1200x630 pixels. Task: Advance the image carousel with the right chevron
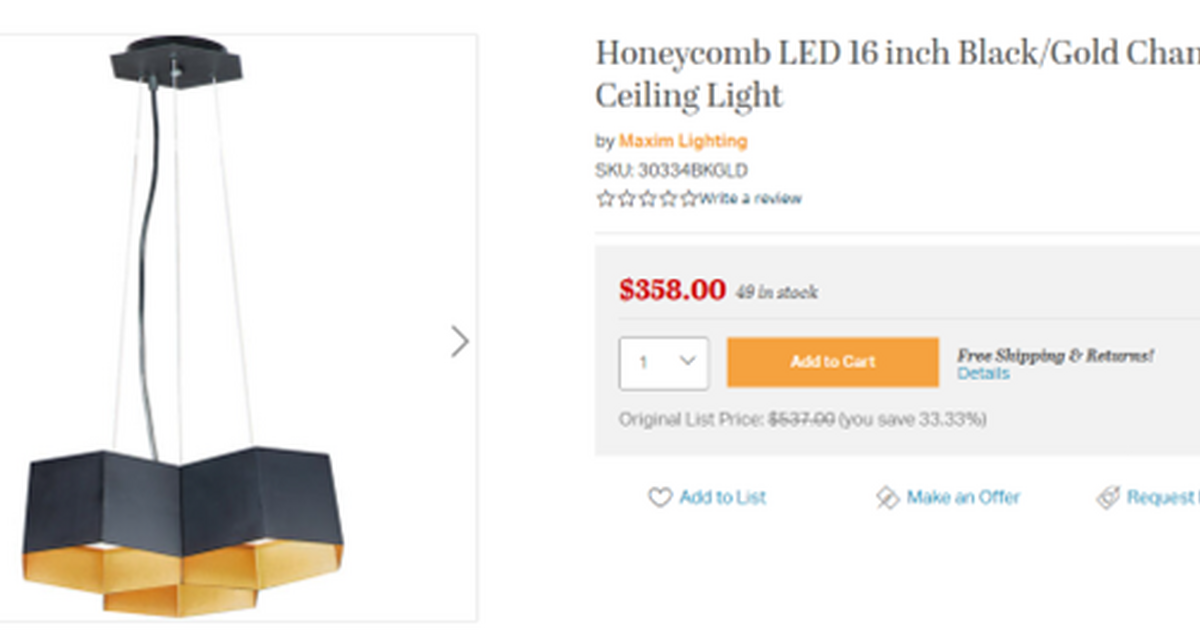(x=460, y=341)
